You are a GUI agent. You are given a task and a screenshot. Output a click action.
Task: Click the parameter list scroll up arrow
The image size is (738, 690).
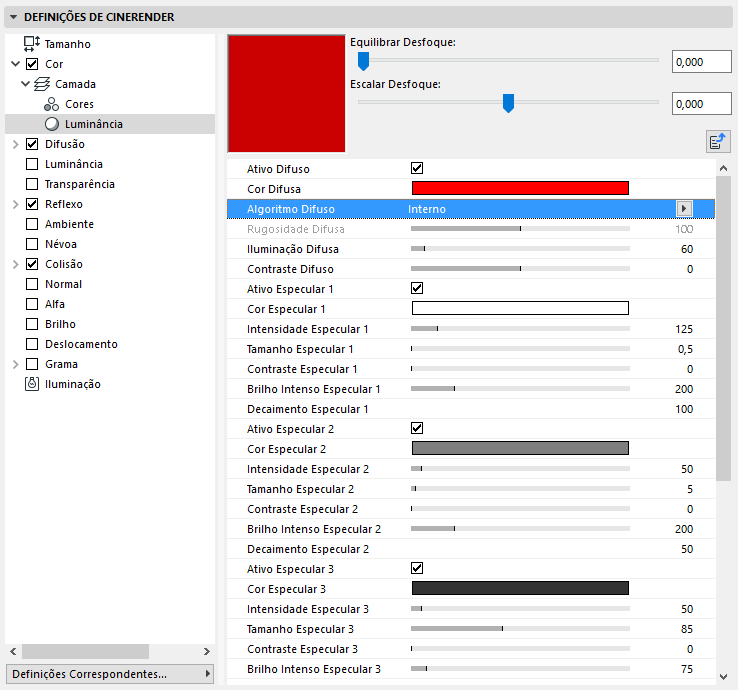point(723,168)
